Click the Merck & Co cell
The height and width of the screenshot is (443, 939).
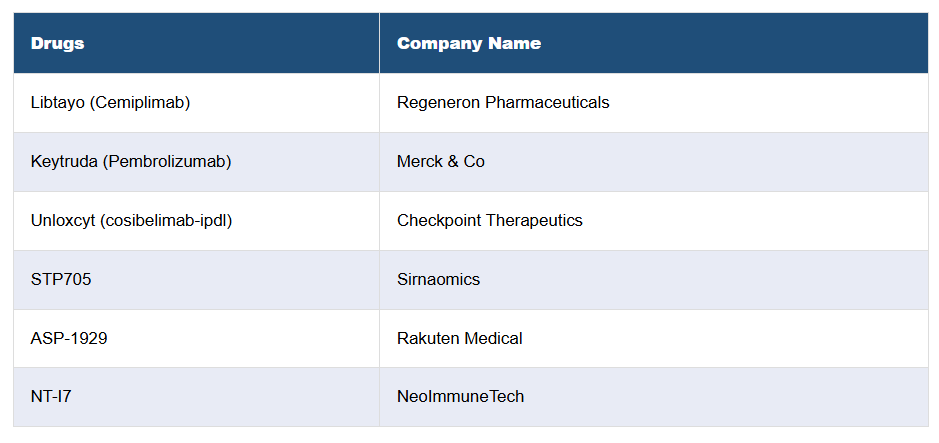[x=440, y=162]
